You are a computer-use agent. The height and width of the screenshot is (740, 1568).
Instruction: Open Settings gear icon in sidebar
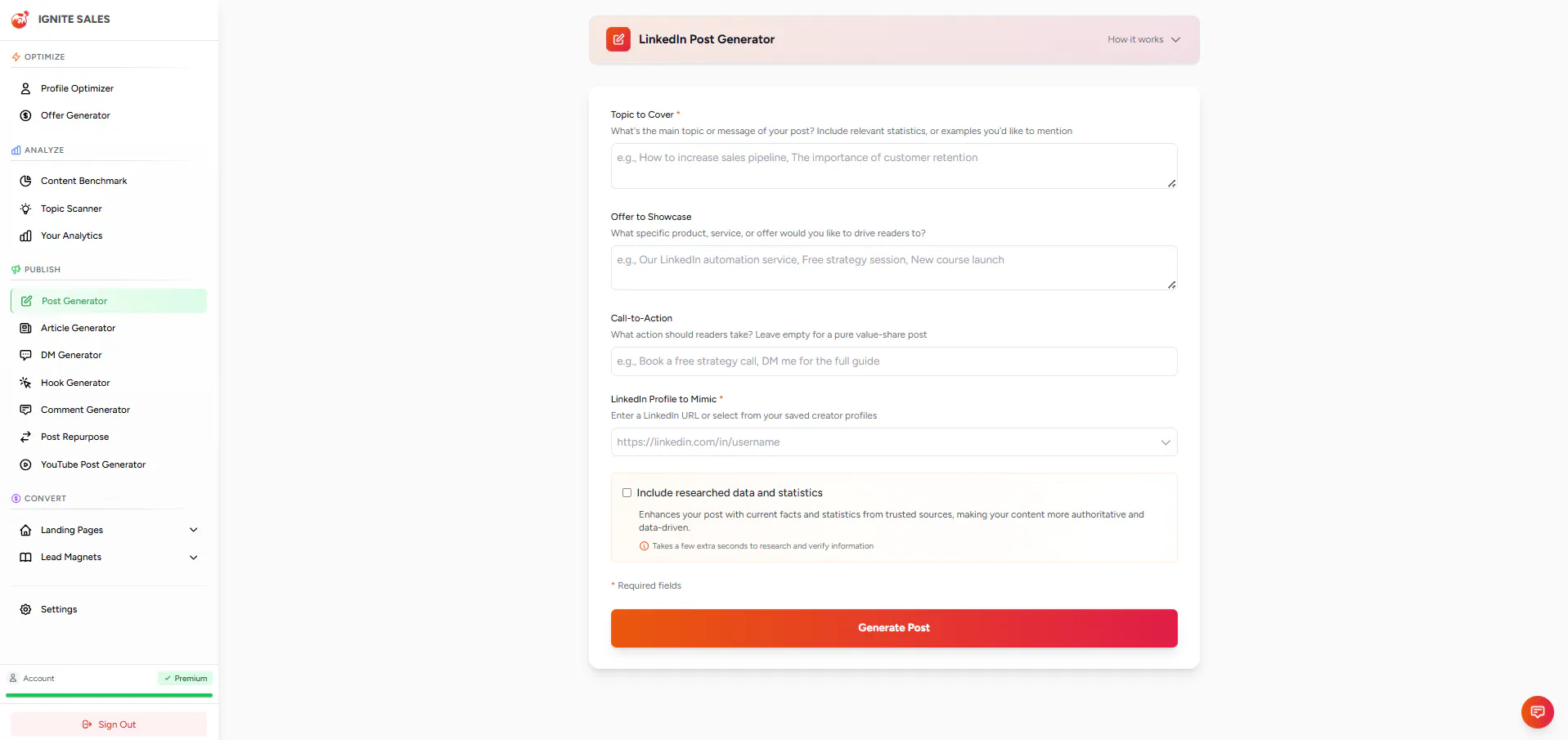click(x=25, y=609)
